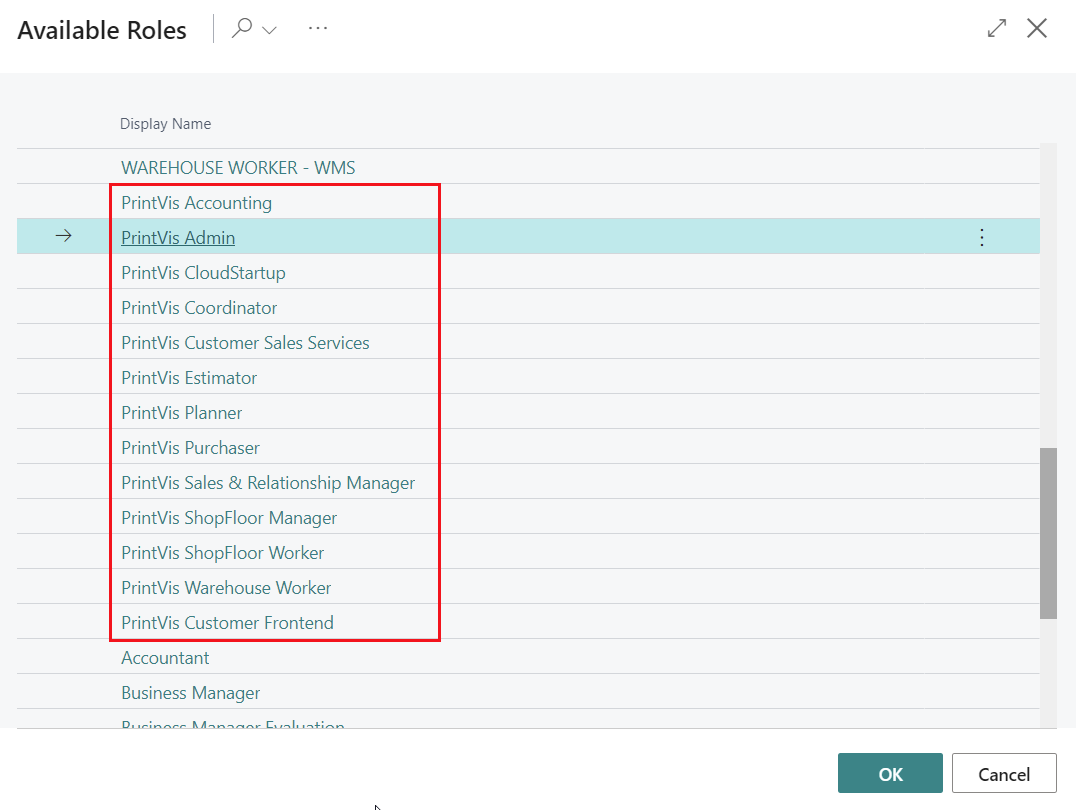Click the Display Name column header
The image size is (1076, 810).
coord(165,123)
